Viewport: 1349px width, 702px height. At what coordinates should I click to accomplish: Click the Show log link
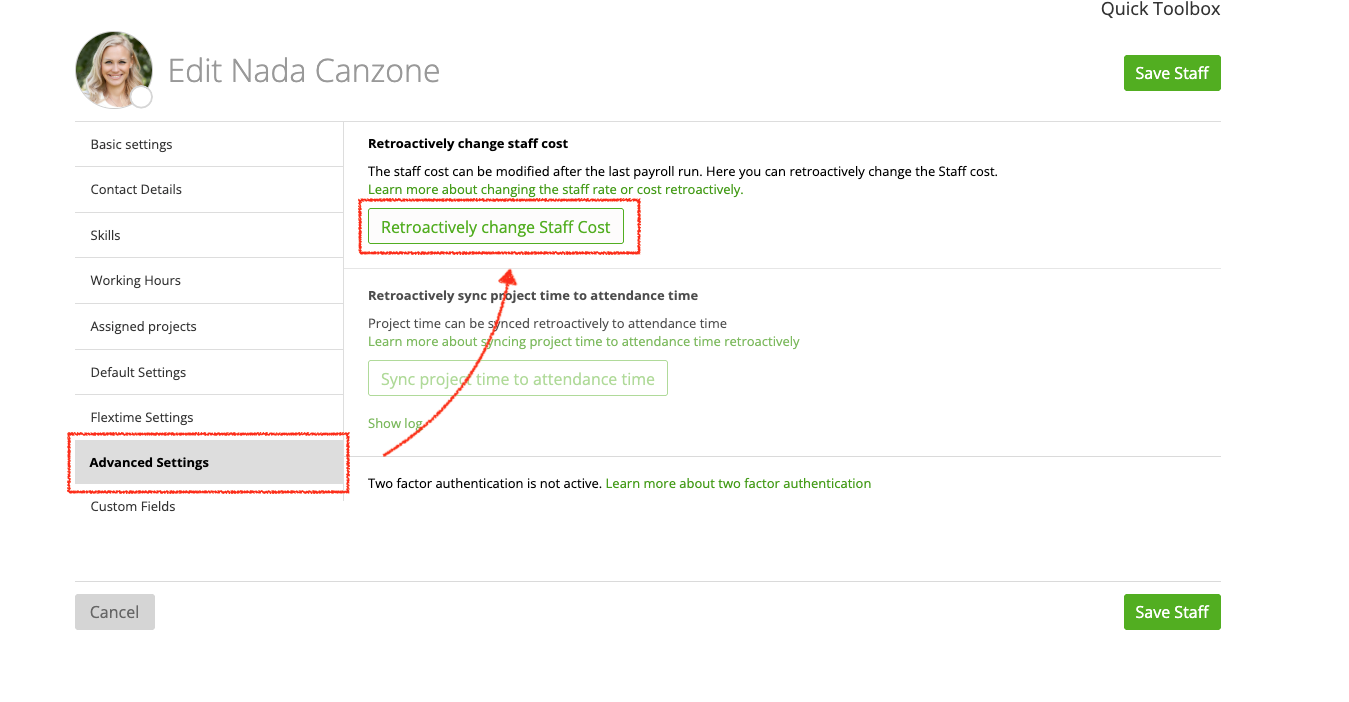point(395,423)
